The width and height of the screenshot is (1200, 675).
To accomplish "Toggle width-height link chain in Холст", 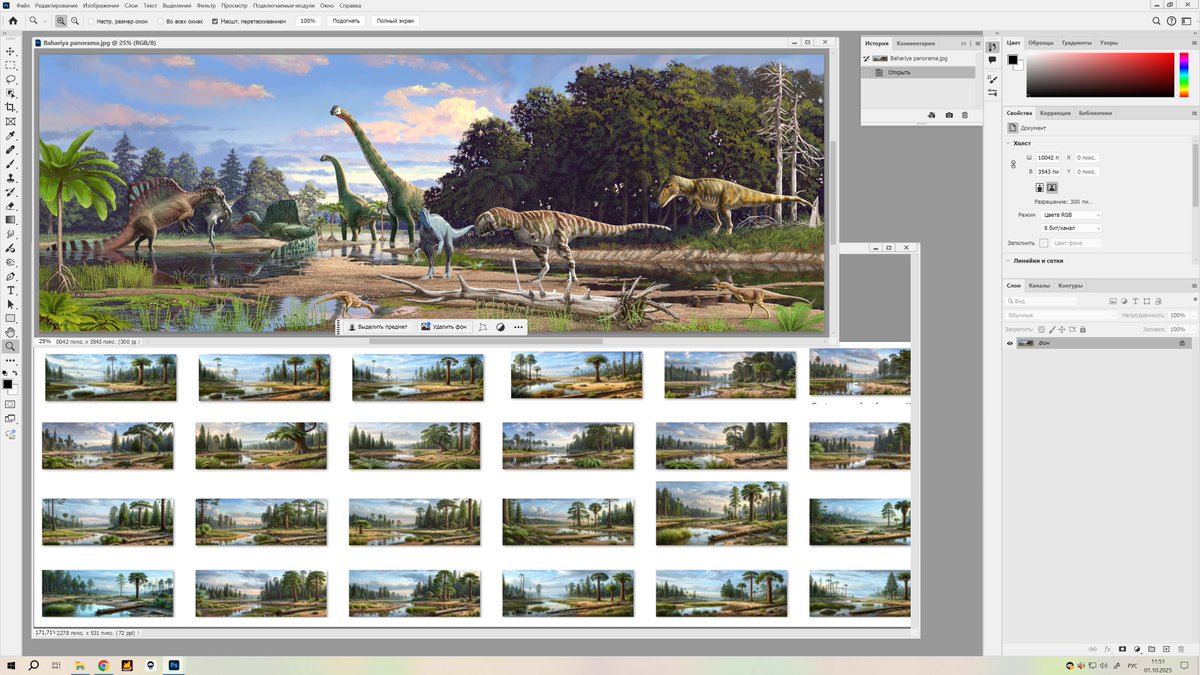I will (x=1013, y=164).
